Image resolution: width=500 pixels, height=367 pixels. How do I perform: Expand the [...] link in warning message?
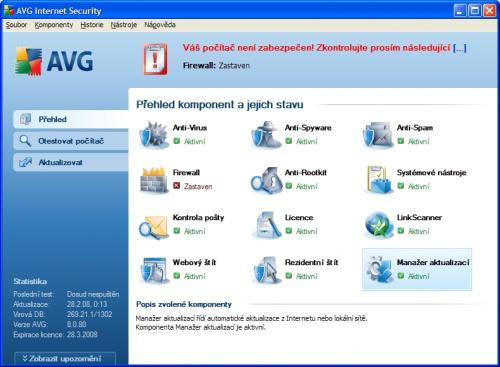pyautogui.click(x=460, y=48)
